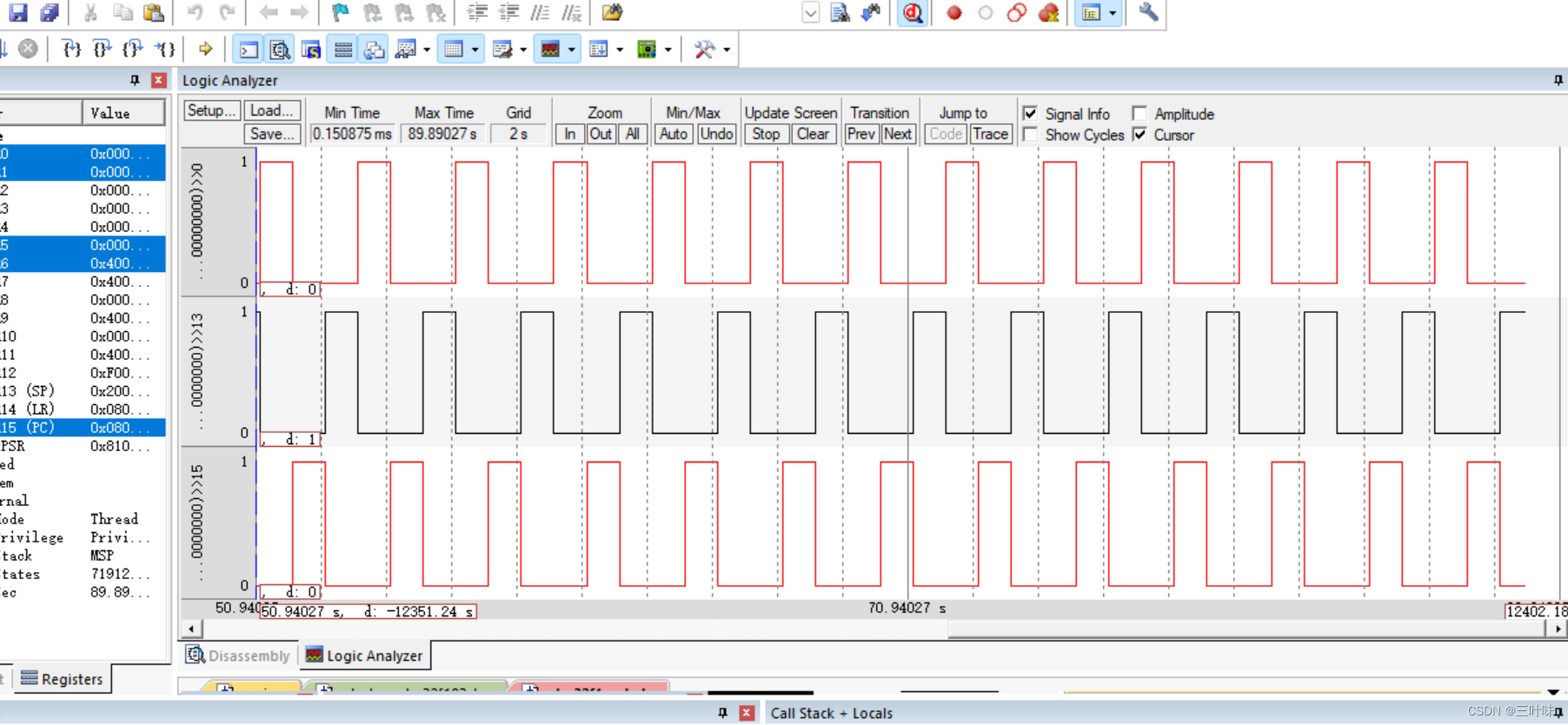Viewport: 1568px width, 725px height.
Task: Click the Indent selected lines icon
Action: point(477,12)
